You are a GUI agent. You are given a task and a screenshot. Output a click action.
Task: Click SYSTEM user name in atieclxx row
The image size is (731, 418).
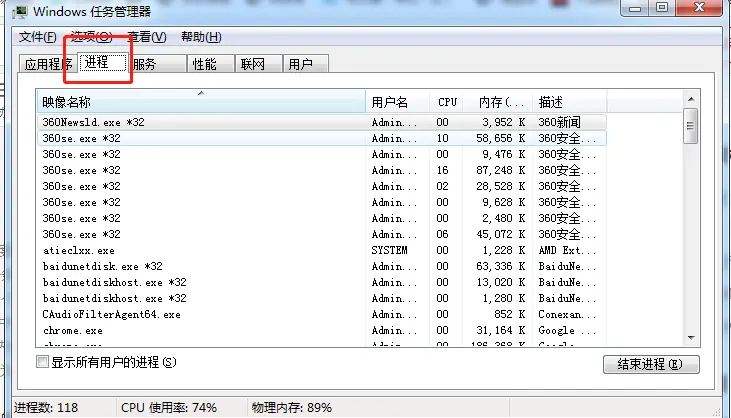coord(389,250)
